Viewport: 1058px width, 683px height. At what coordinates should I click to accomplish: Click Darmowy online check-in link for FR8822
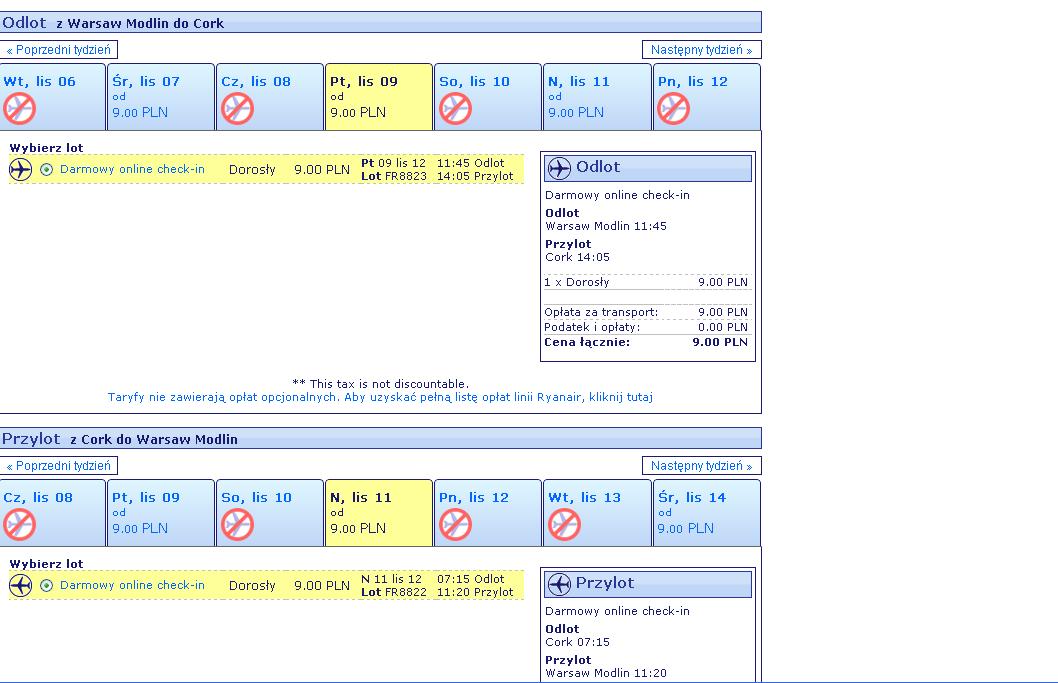click(x=132, y=585)
